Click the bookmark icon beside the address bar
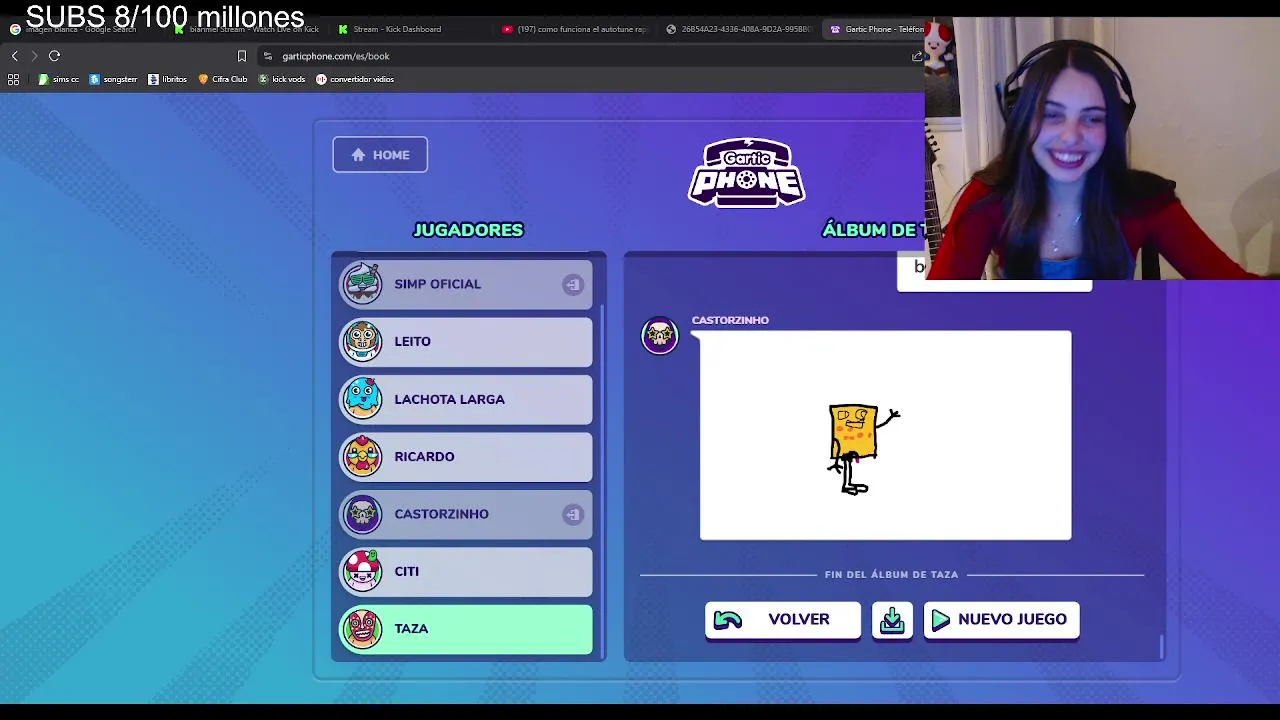 tap(241, 56)
